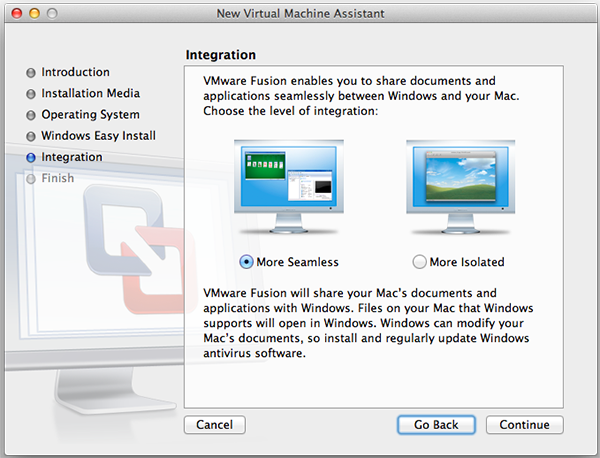Minimize the window with yellow button
Screen dimensions: 600x458
tap(34, 13)
